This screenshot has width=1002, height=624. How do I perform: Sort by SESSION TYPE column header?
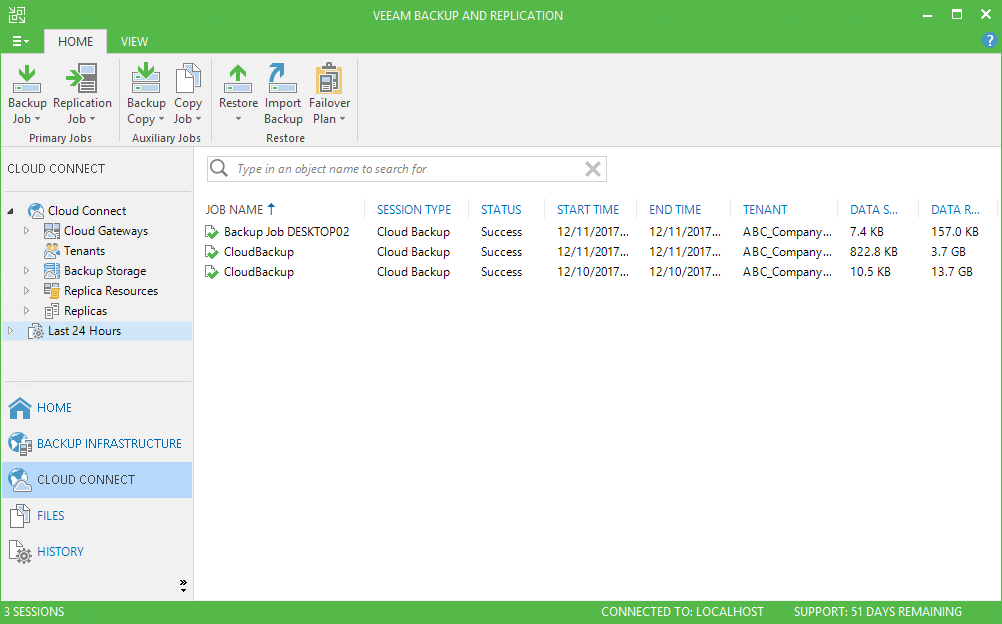click(413, 209)
